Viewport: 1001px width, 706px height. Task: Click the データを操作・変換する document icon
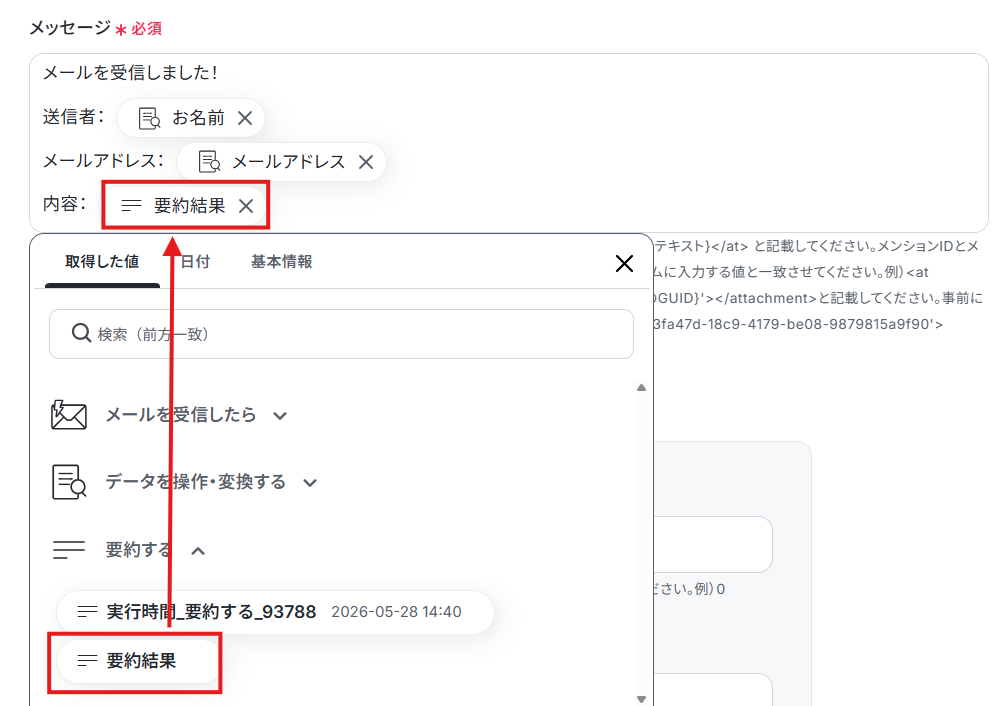click(x=68, y=482)
